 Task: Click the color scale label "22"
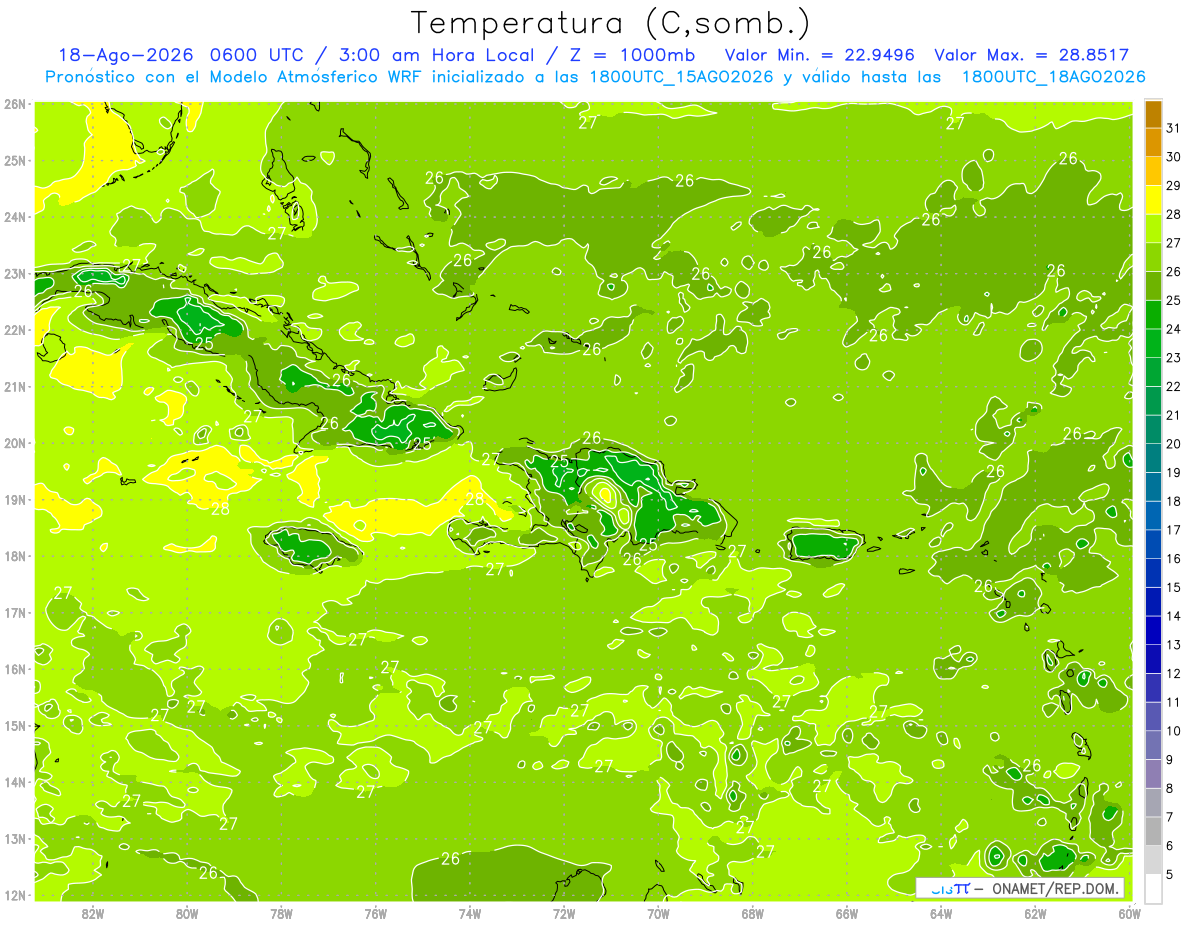(1173, 387)
